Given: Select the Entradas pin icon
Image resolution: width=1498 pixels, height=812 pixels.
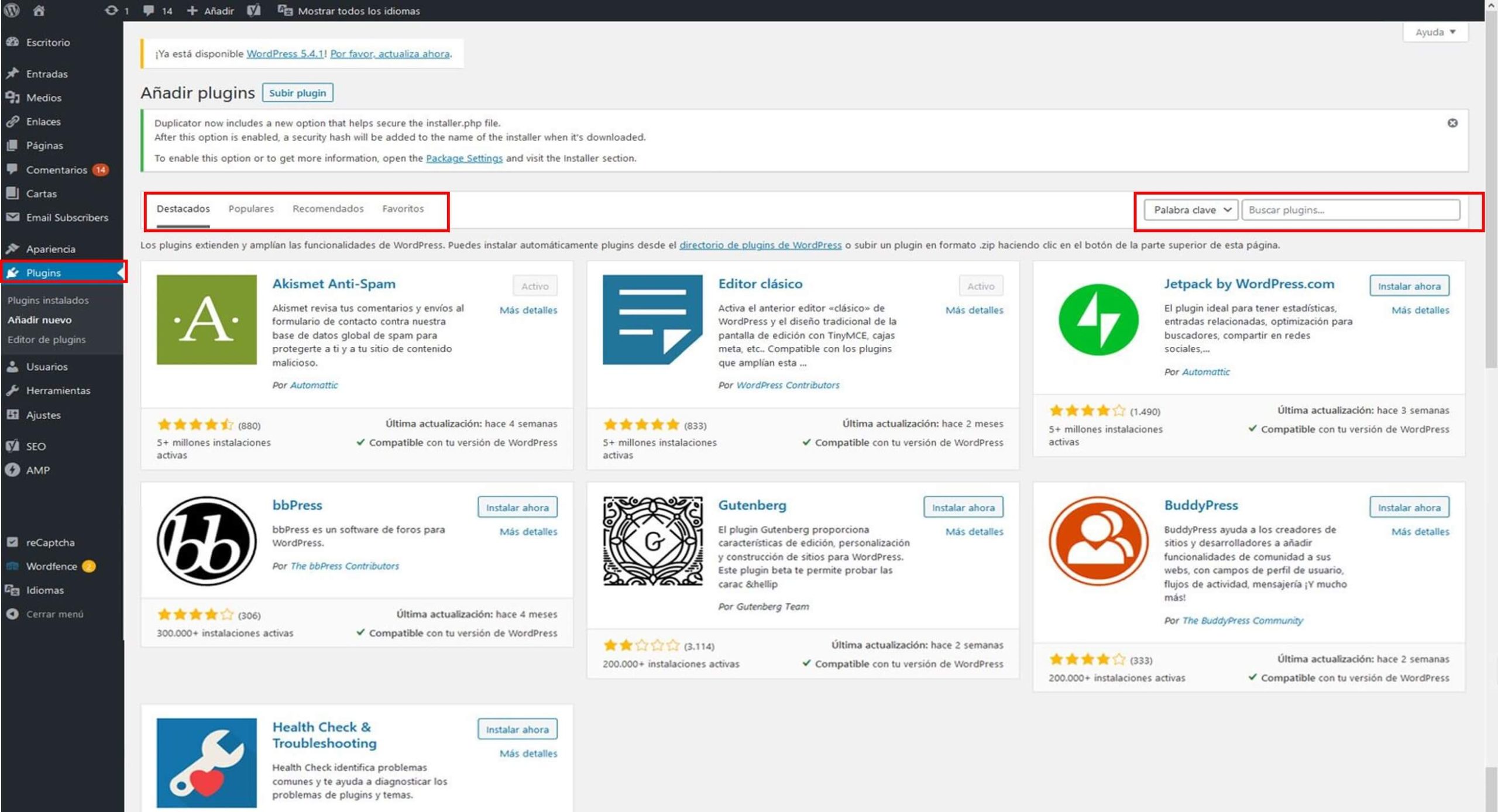Looking at the screenshot, I should point(13,73).
